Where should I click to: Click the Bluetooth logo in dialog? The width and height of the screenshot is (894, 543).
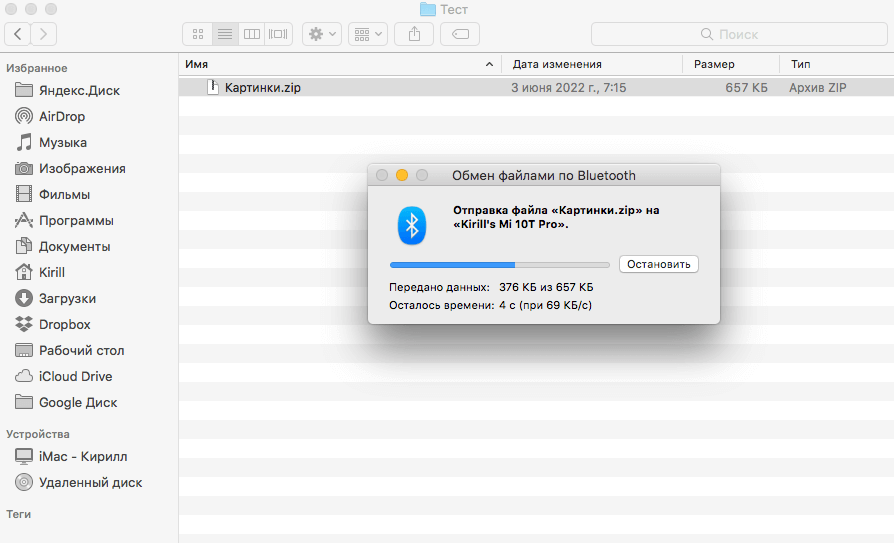412,226
